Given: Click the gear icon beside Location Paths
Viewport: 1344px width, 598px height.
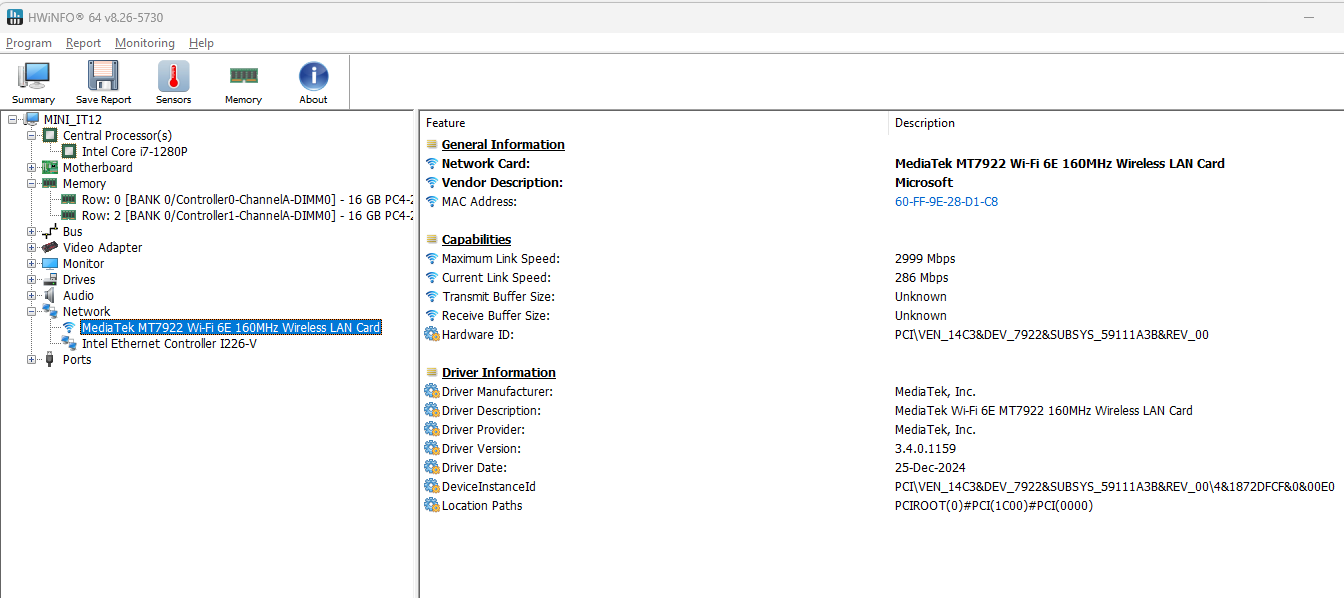Looking at the screenshot, I should click(432, 506).
